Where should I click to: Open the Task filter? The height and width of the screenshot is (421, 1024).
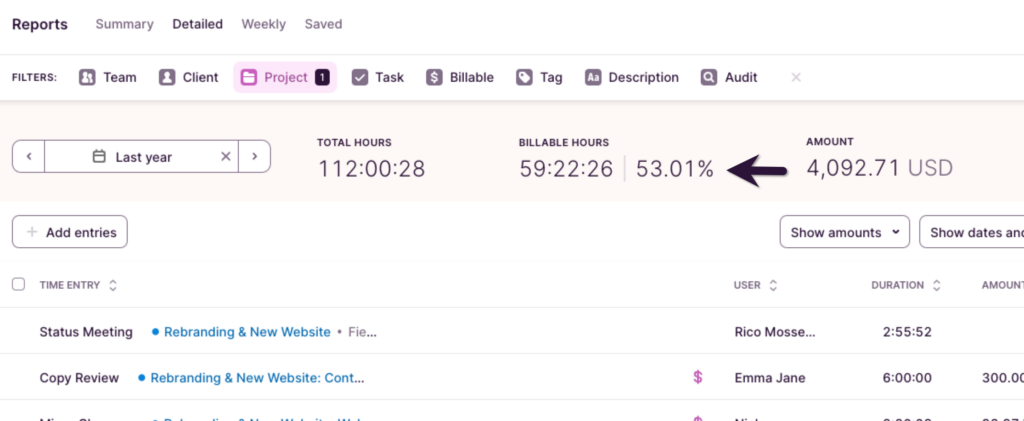(x=378, y=77)
